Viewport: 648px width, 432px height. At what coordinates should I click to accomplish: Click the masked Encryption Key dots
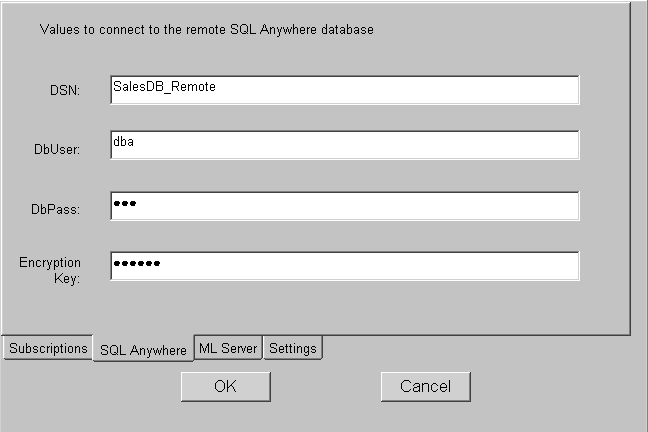point(136,264)
